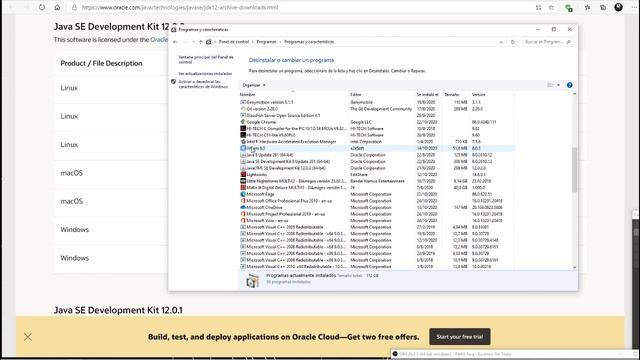640x360 pixels.
Task: Go to the browser home page
Action: pos(57,7)
